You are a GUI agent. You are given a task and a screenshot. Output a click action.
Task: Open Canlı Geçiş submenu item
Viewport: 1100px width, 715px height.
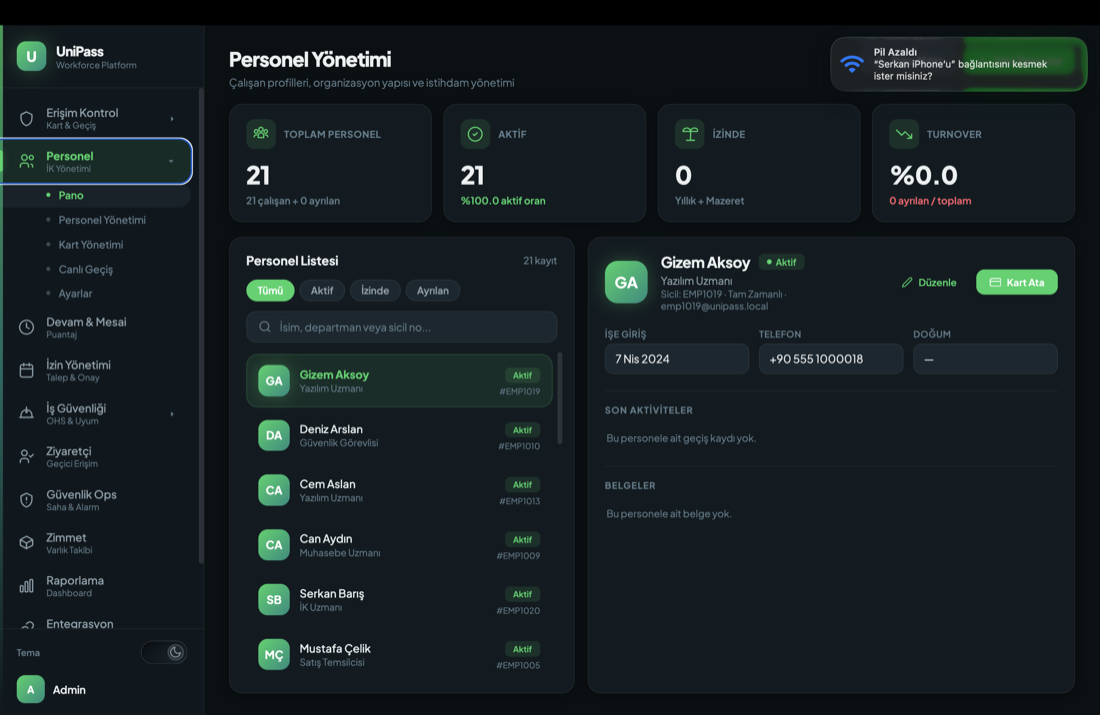click(x=86, y=269)
